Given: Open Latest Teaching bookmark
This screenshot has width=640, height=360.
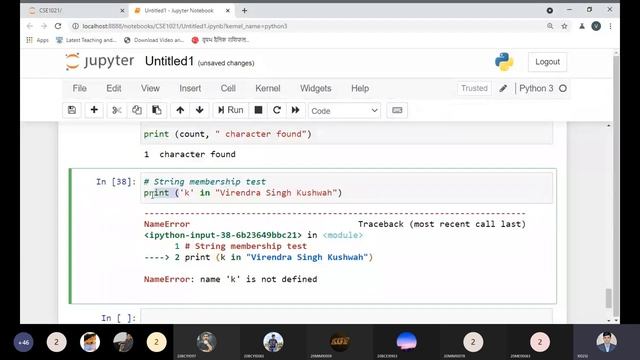Looking at the screenshot, I should point(86,40).
